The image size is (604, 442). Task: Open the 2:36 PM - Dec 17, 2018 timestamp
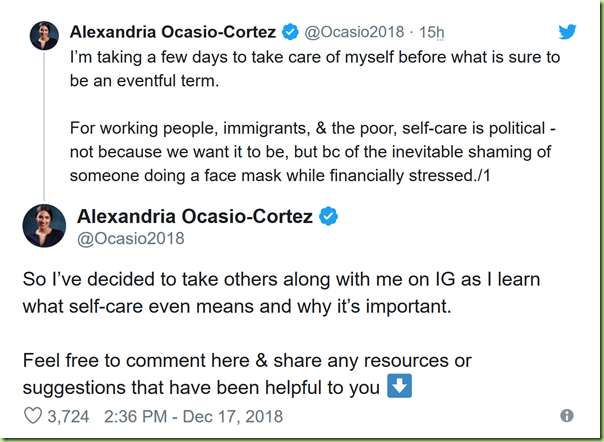click(193, 417)
